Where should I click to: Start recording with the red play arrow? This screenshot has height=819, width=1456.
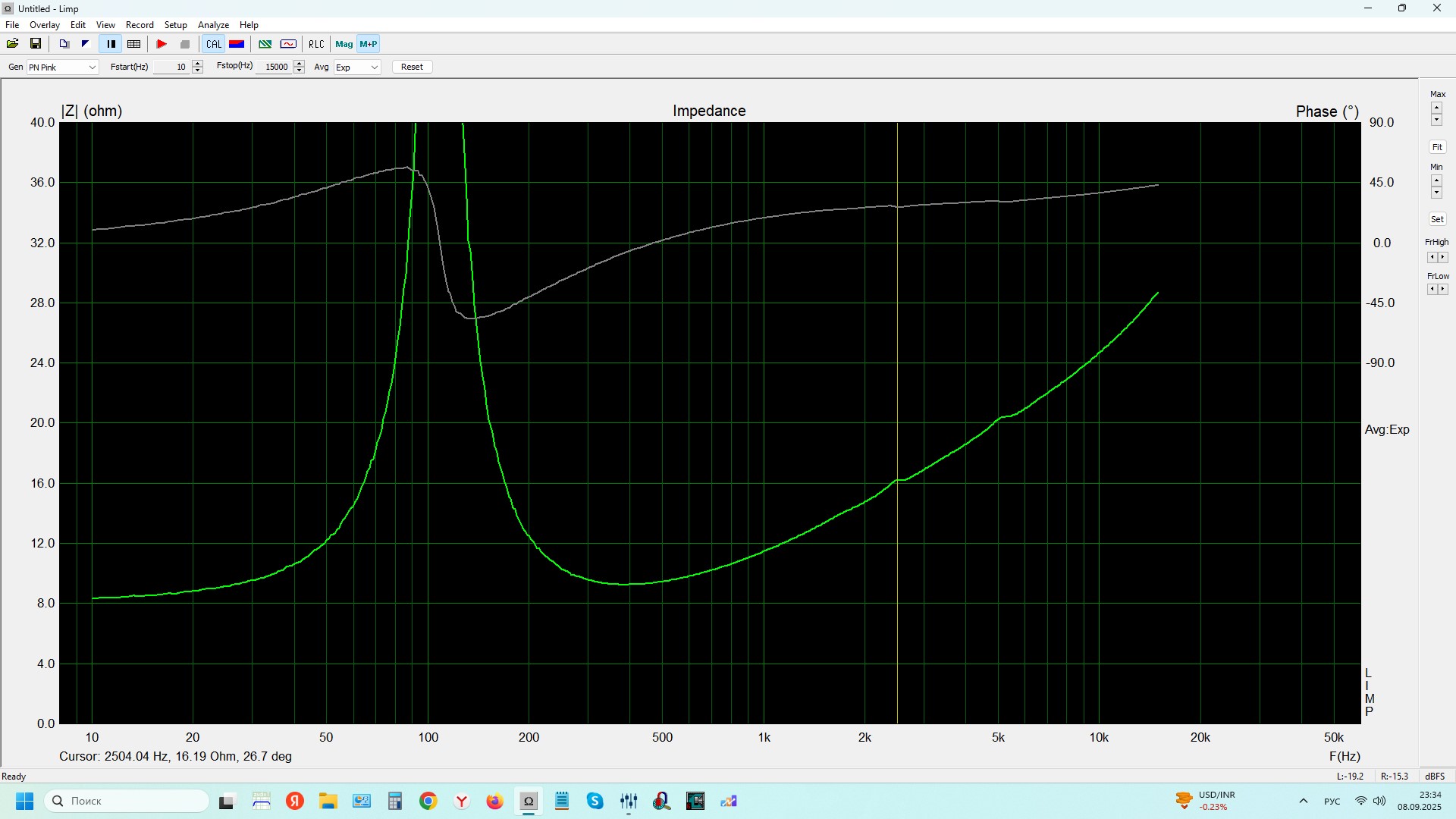click(x=162, y=44)
